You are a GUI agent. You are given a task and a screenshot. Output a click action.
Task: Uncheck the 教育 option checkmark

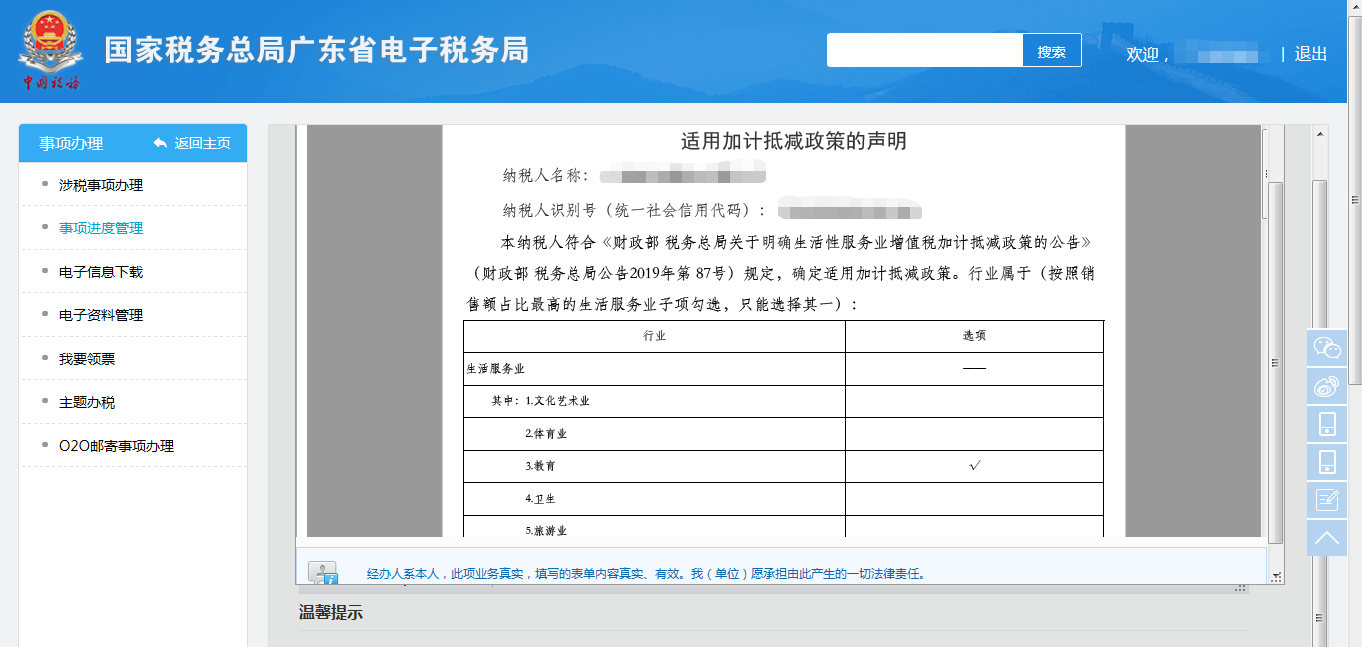pos(975,465)
